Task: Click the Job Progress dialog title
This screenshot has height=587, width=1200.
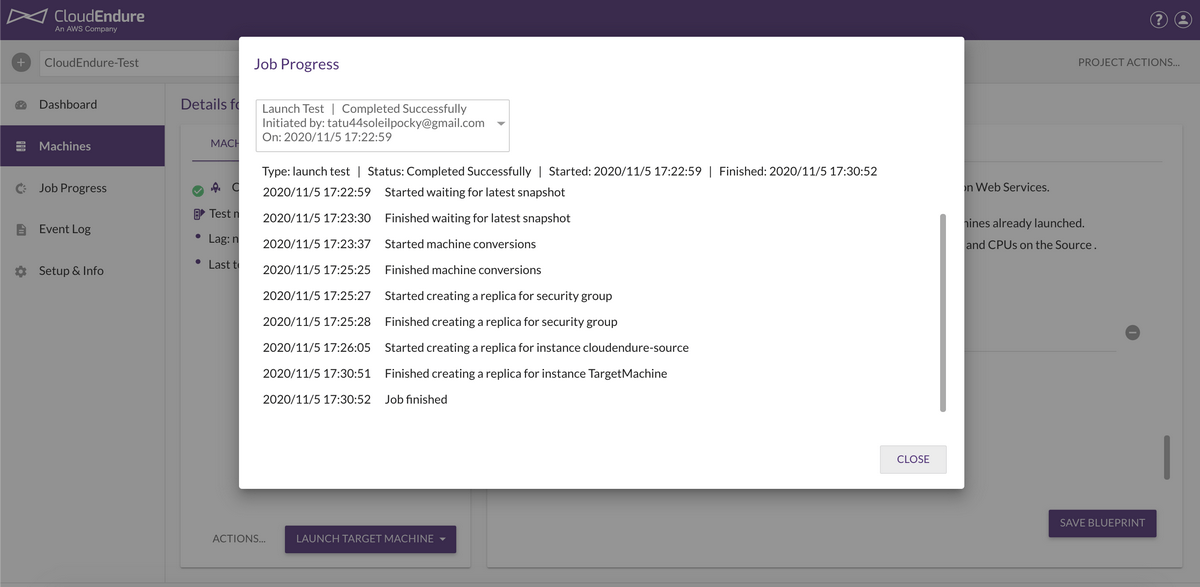Action: [297, 64]
